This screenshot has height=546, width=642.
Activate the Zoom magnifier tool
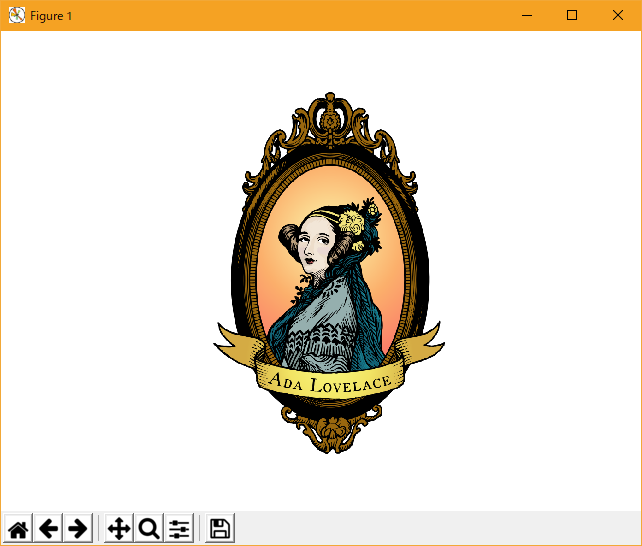(x=149, y=529)
